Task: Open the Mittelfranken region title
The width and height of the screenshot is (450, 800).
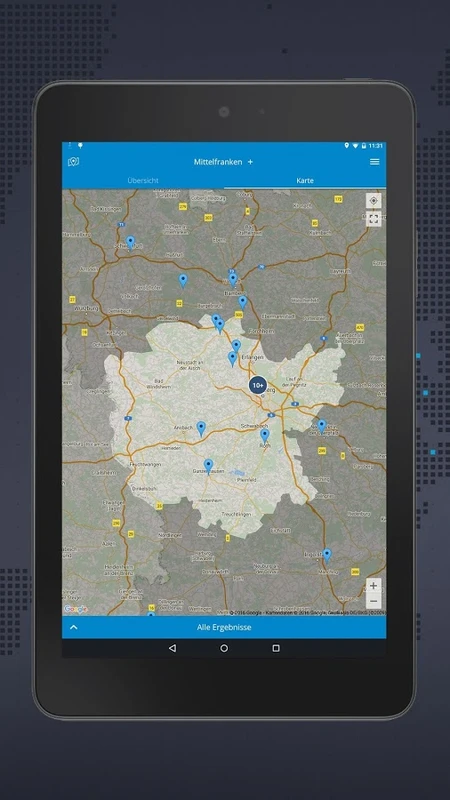Action: [x=218, y=162]
